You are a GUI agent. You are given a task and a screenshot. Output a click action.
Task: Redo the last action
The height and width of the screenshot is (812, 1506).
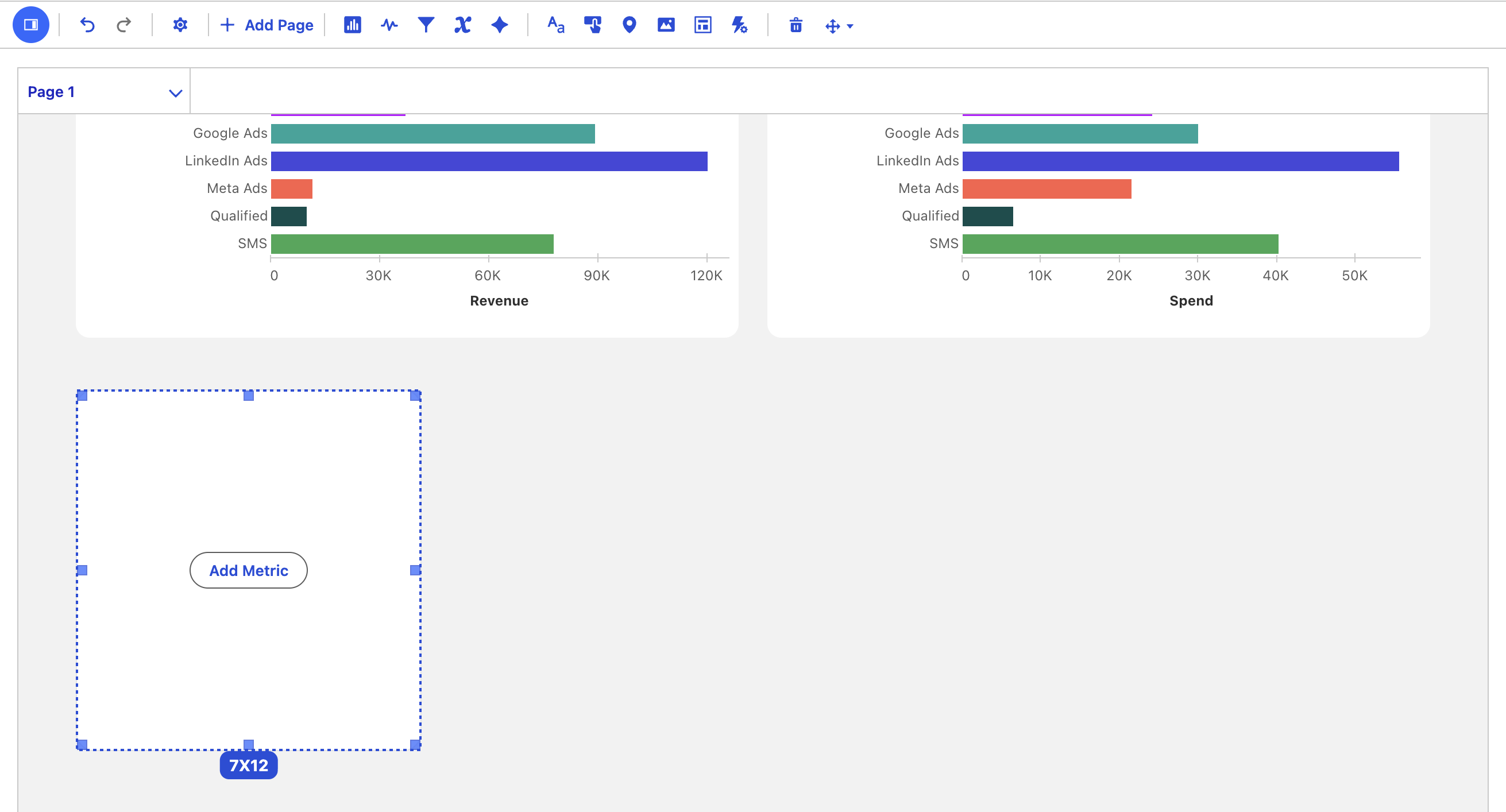pyautogui.click(x=123, y=25)
